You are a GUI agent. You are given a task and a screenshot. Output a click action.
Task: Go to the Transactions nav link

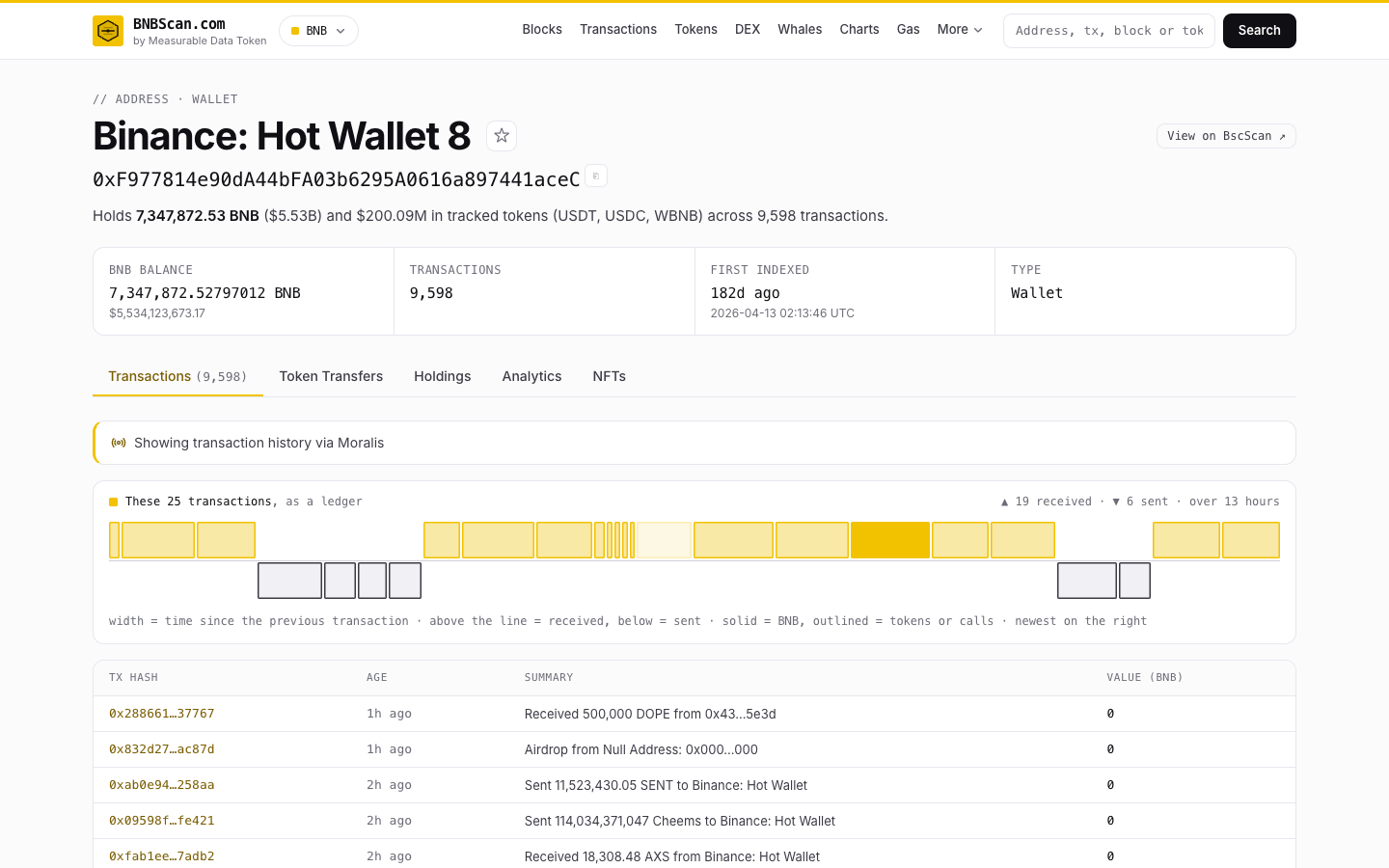(618, 30)
